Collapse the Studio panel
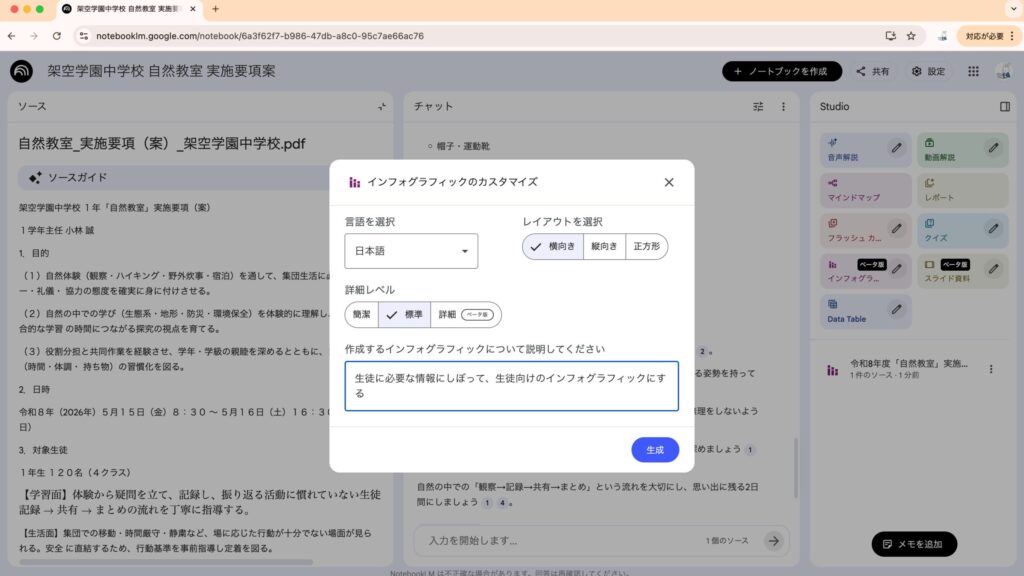The width and height of the screenshot is (1024, 576). pyautogui.click(x=1005, y=106)
